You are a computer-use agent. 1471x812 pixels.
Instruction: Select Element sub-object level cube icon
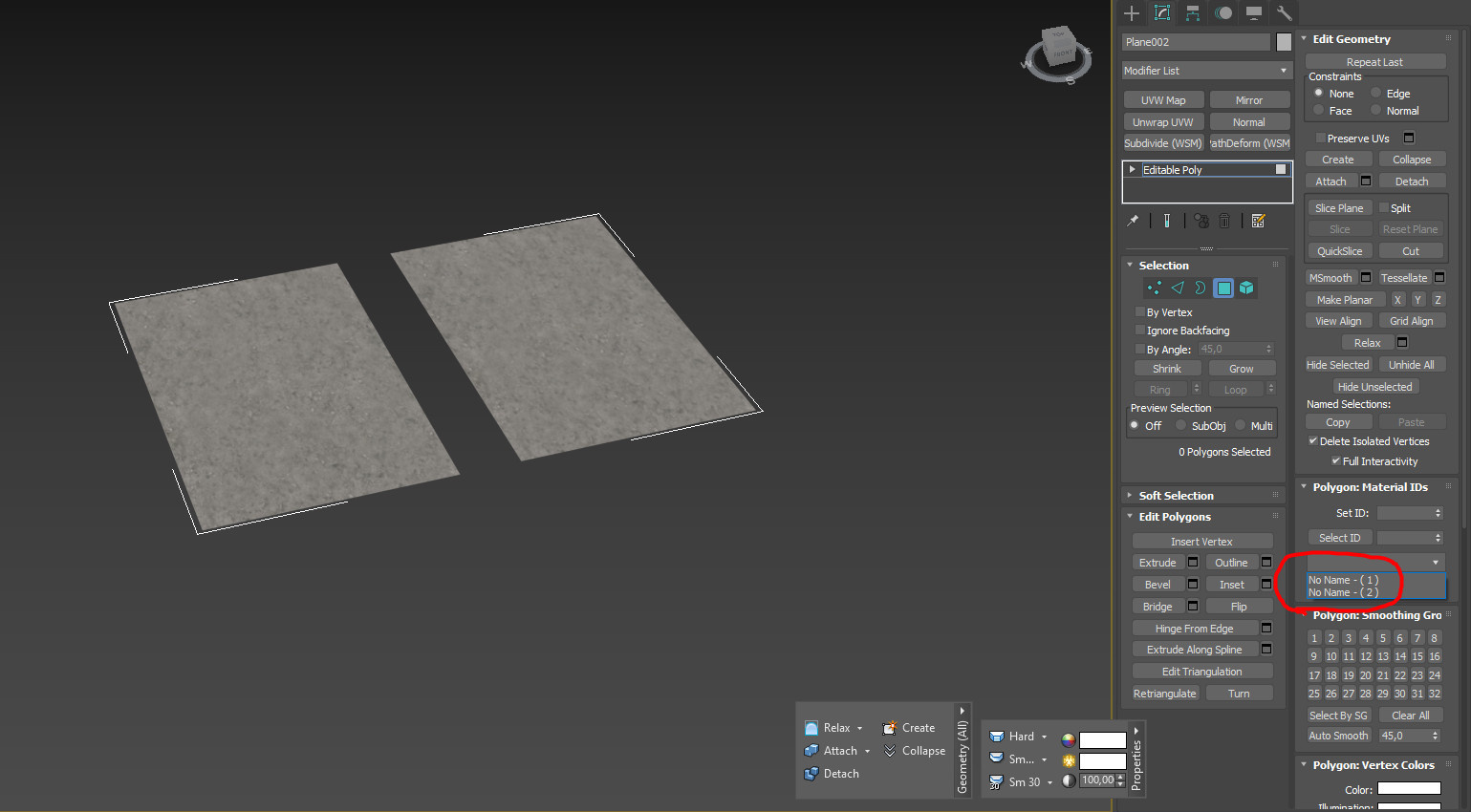[x=1246, y=288]
